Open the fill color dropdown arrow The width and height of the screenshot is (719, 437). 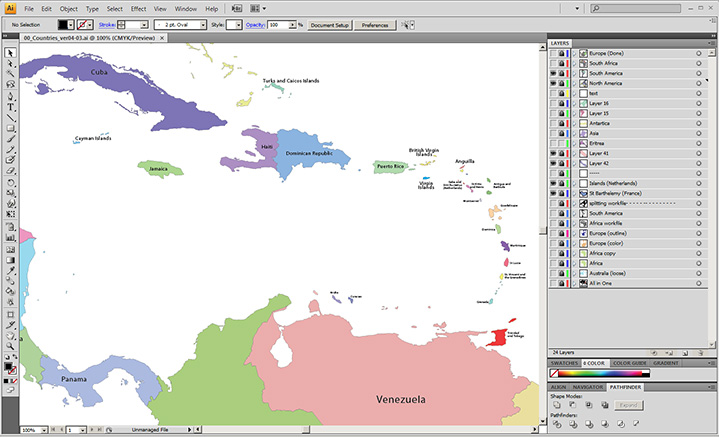coord(73,24)
